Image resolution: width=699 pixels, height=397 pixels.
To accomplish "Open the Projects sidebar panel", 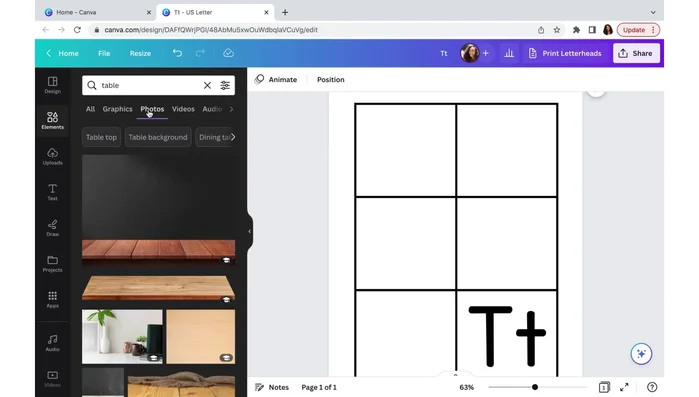I will [52, 263].
